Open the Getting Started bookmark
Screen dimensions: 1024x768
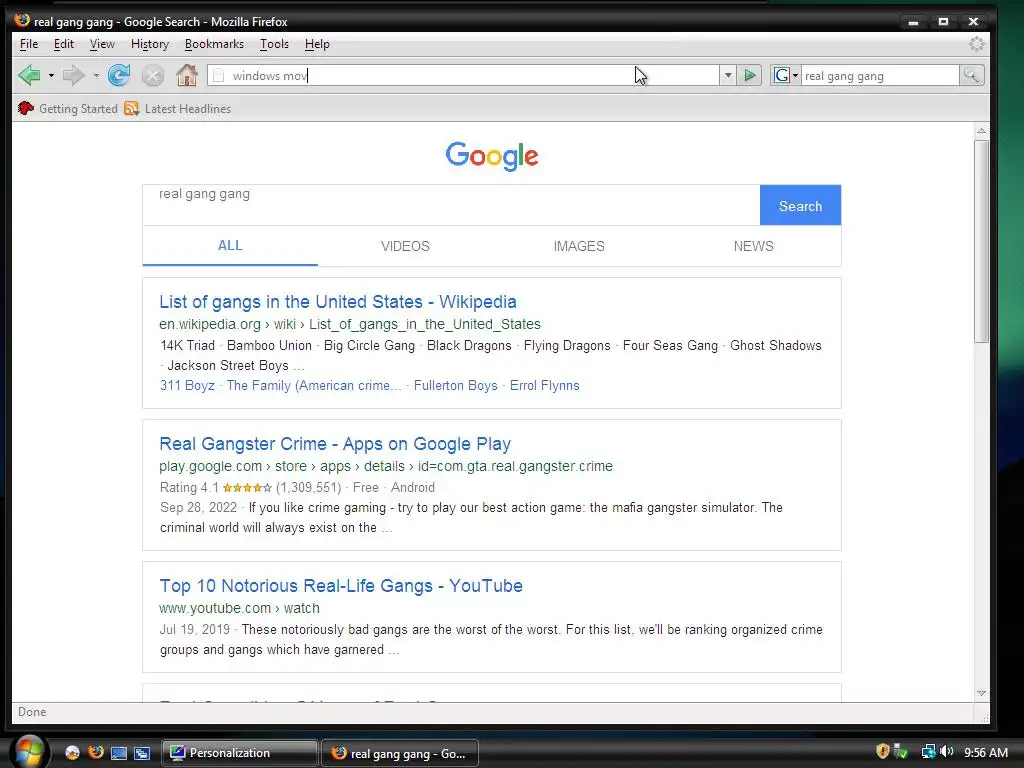(68, 108)
